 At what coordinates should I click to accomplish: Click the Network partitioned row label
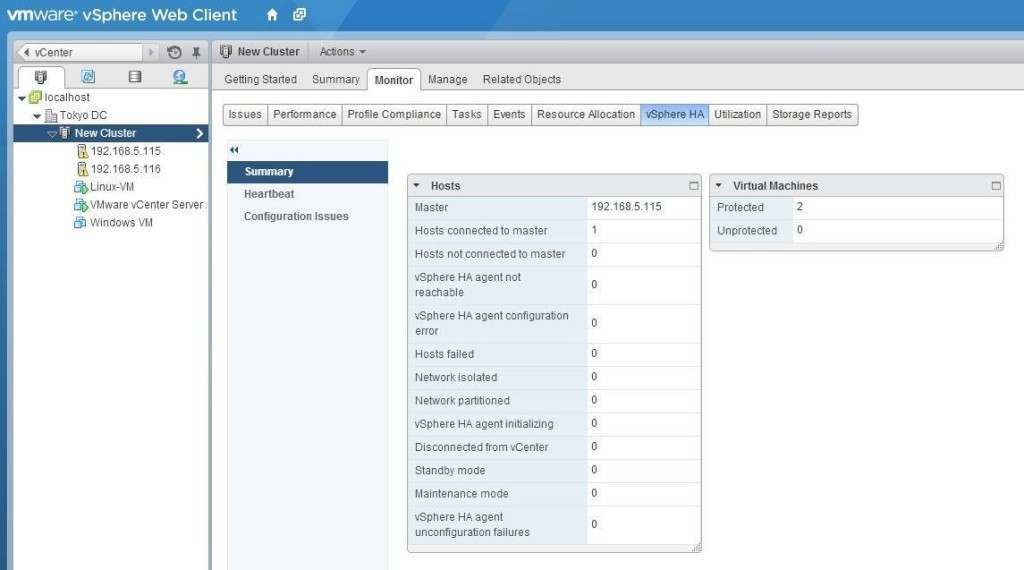[462, 401]
